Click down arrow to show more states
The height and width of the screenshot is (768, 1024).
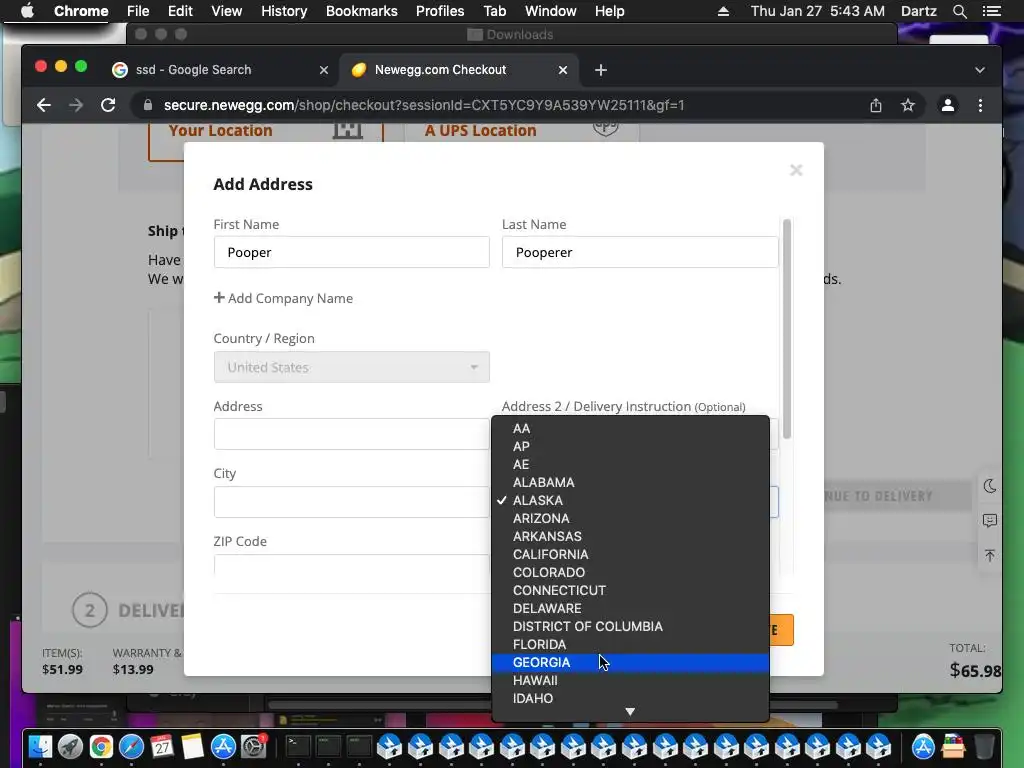tap(630, 712)
